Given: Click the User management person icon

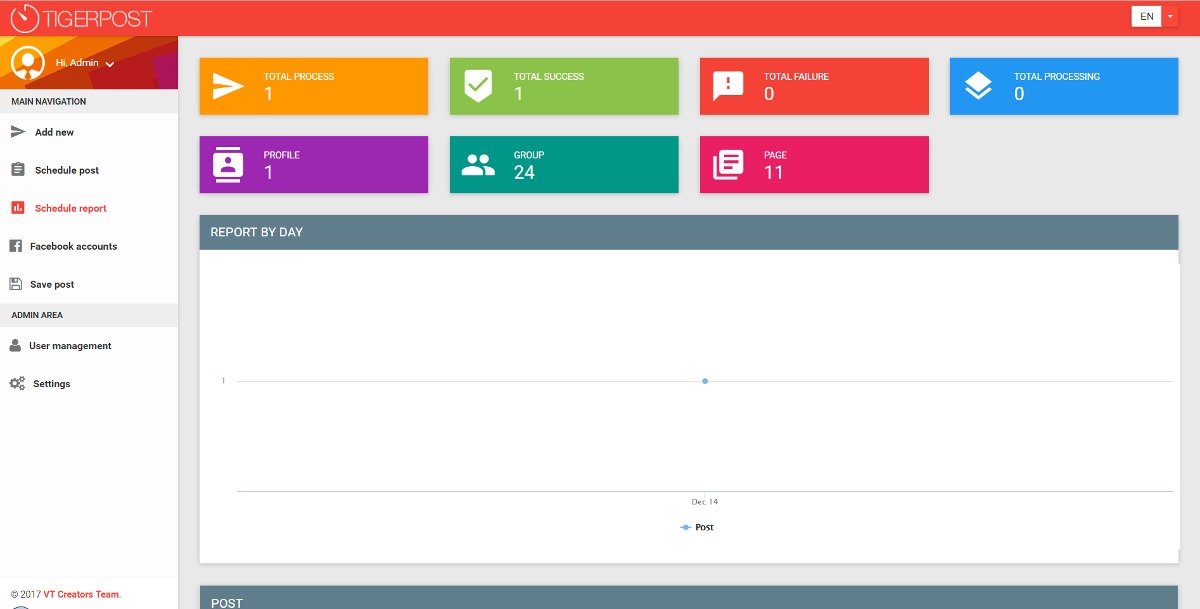Looking at the screenshot, I should [15, 346].
